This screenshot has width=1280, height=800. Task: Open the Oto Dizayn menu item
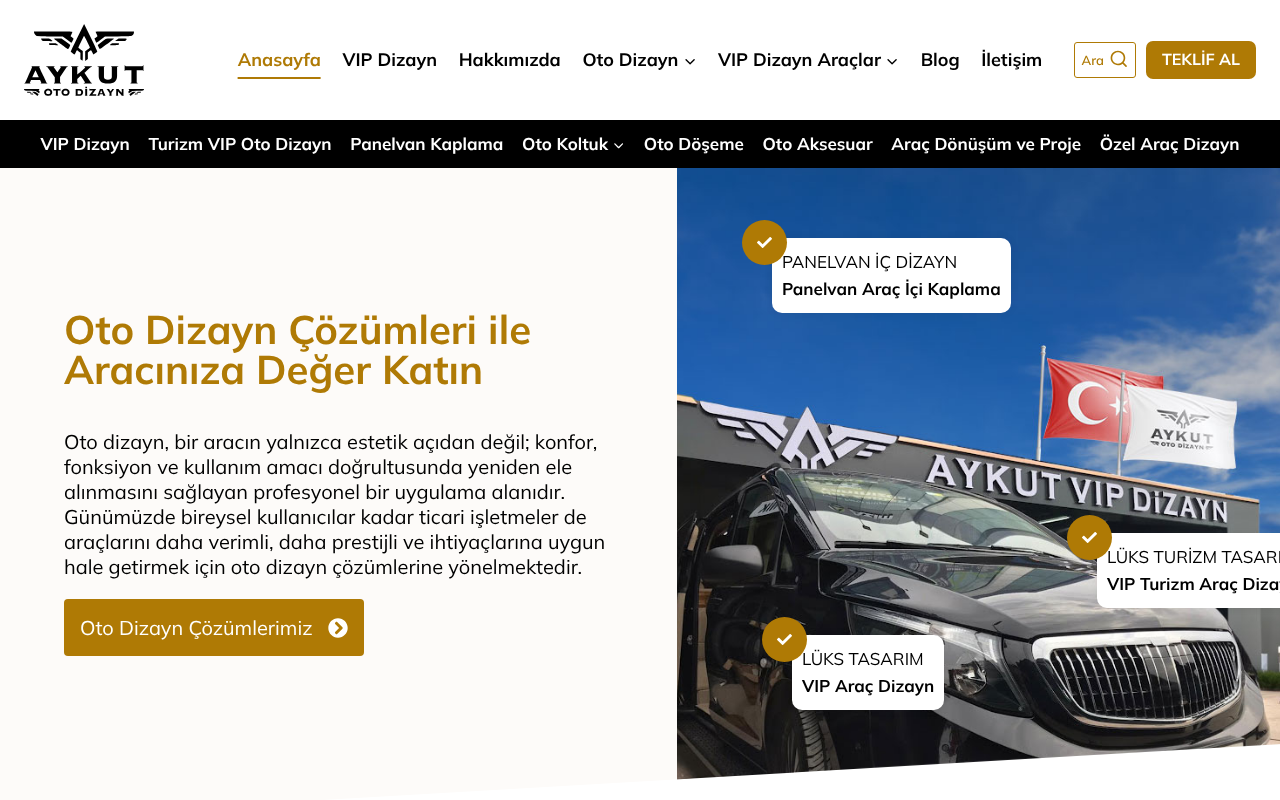click(631, 60)
